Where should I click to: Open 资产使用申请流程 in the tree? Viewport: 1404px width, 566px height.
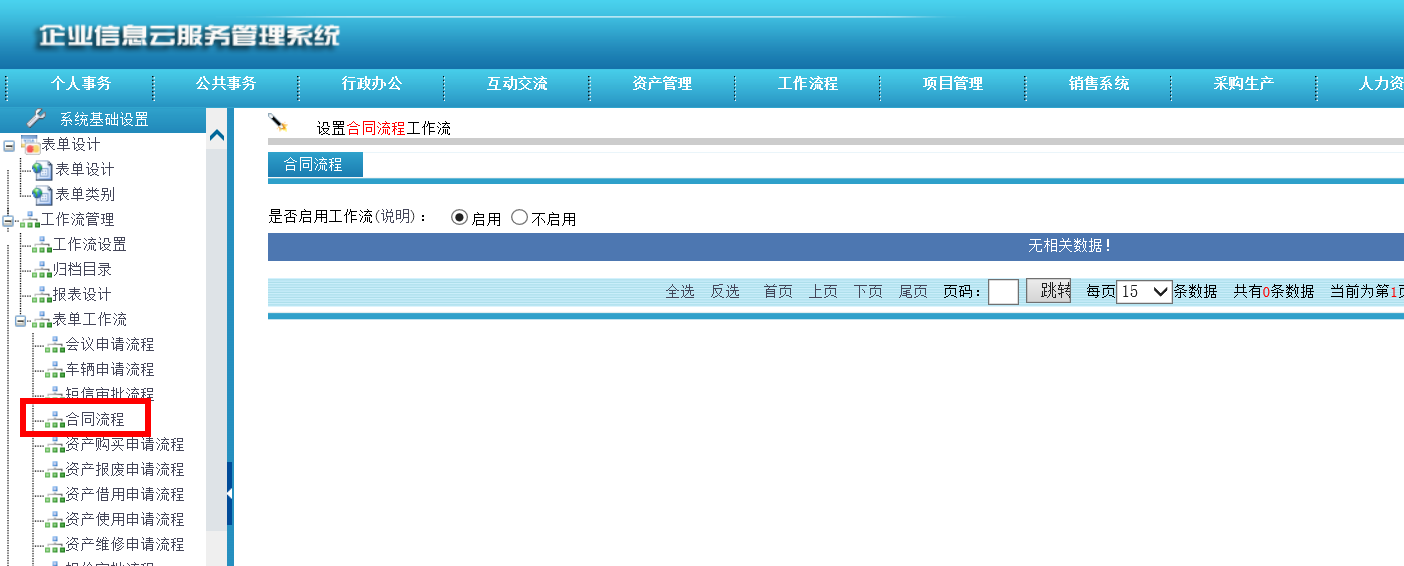tap(125, 519)
